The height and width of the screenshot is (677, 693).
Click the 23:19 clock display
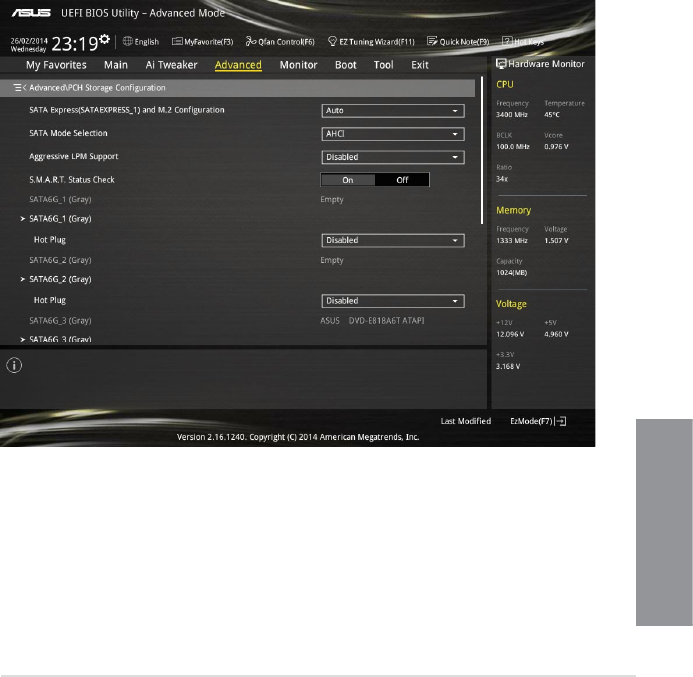coord(75,44)
